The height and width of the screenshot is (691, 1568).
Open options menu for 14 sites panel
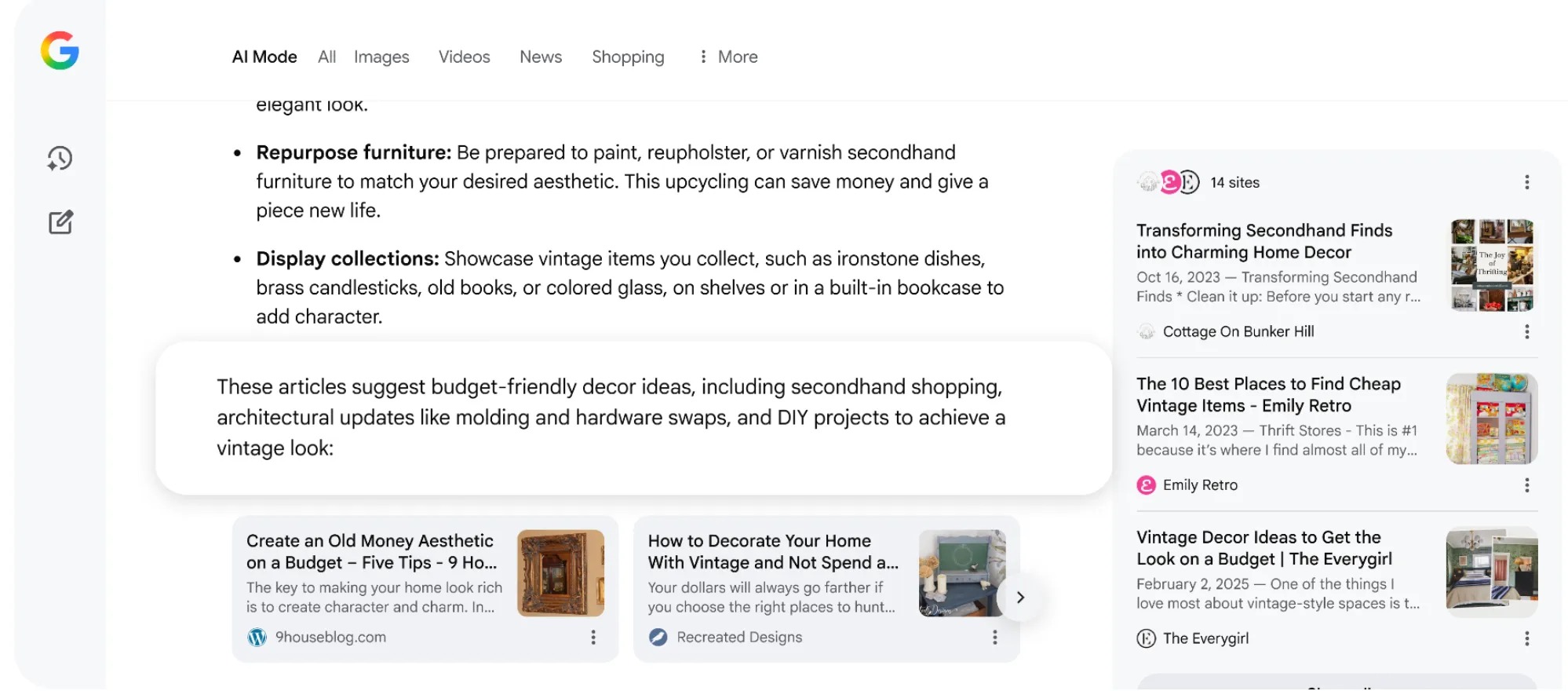tap(1526, 182)
